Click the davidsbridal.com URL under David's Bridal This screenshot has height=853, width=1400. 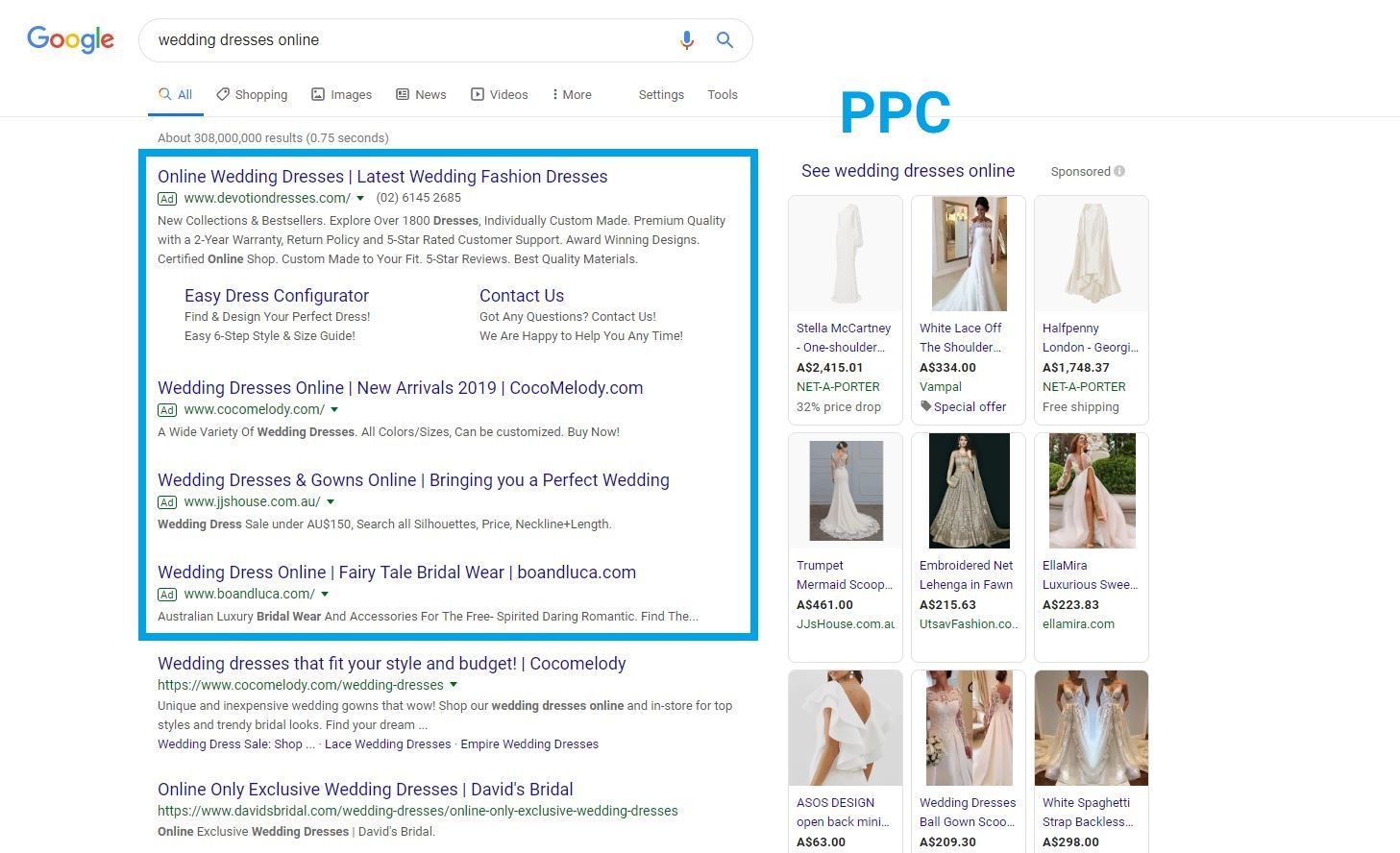click(418, 811)
